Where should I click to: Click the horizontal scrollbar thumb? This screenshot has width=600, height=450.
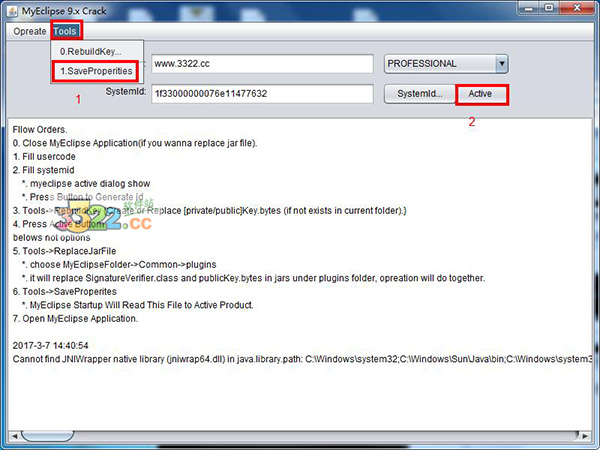(47, 435)
